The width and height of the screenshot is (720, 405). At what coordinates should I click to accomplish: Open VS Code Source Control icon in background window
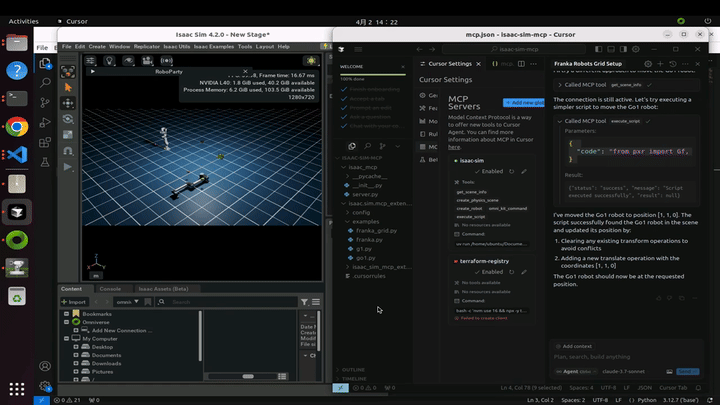pyautogui.click(x=45, y=102)
